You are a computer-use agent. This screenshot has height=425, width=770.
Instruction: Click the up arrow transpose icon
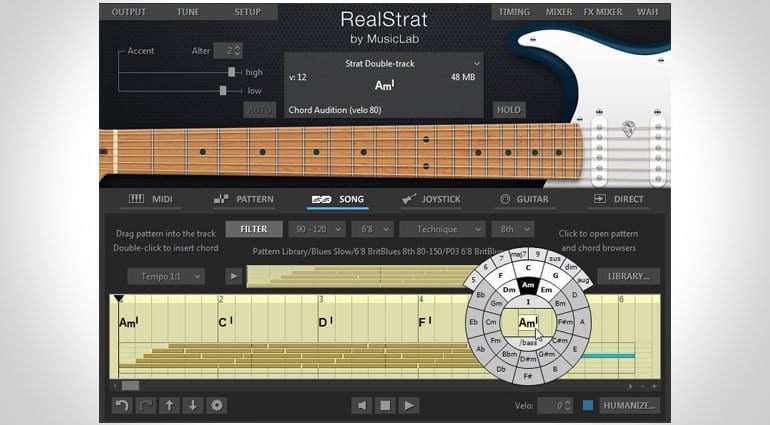pos(169,405)
